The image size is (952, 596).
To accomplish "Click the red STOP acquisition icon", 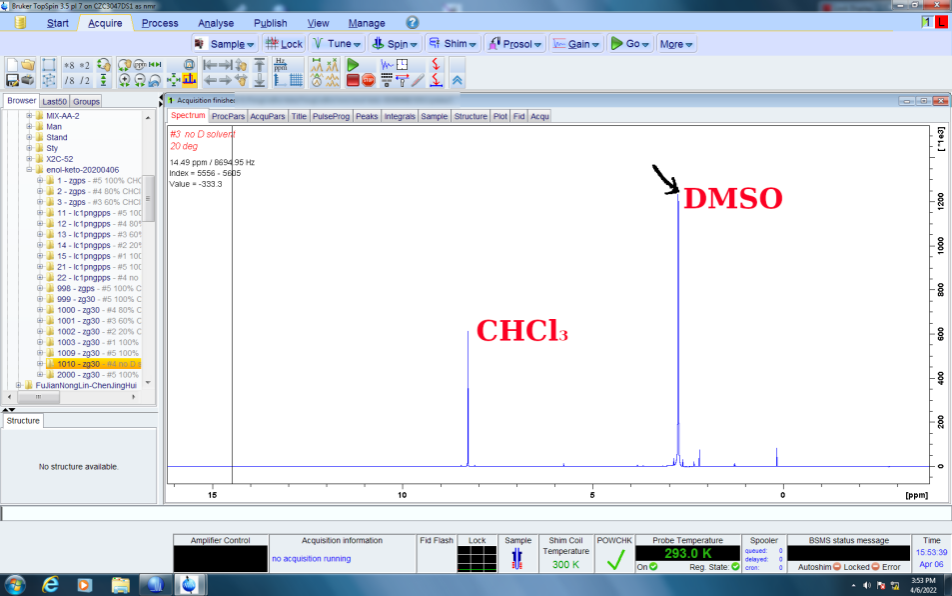I will [x=368, y=81].
